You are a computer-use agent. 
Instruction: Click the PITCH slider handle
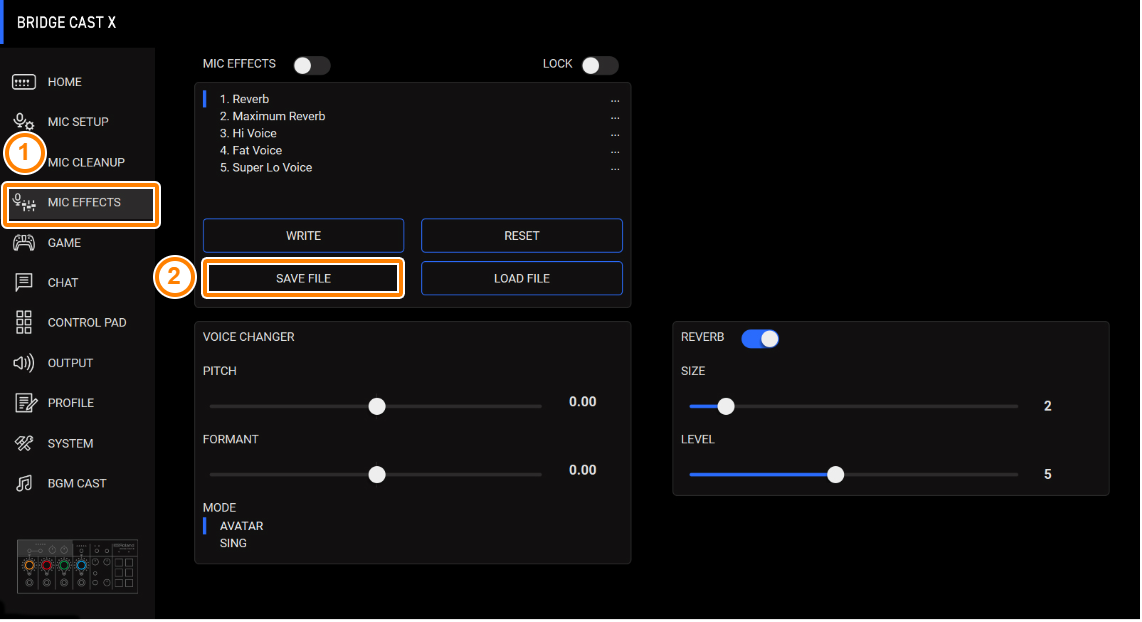(x=377, y=406)
